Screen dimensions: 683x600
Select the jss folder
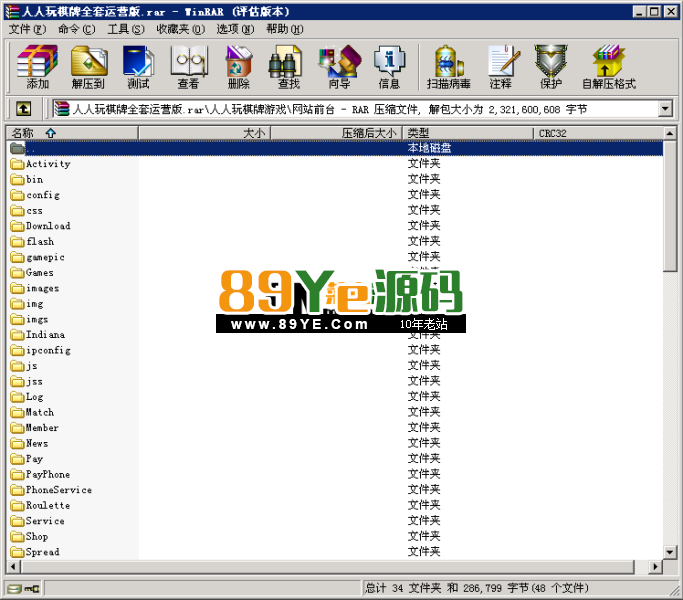[27, 381]
